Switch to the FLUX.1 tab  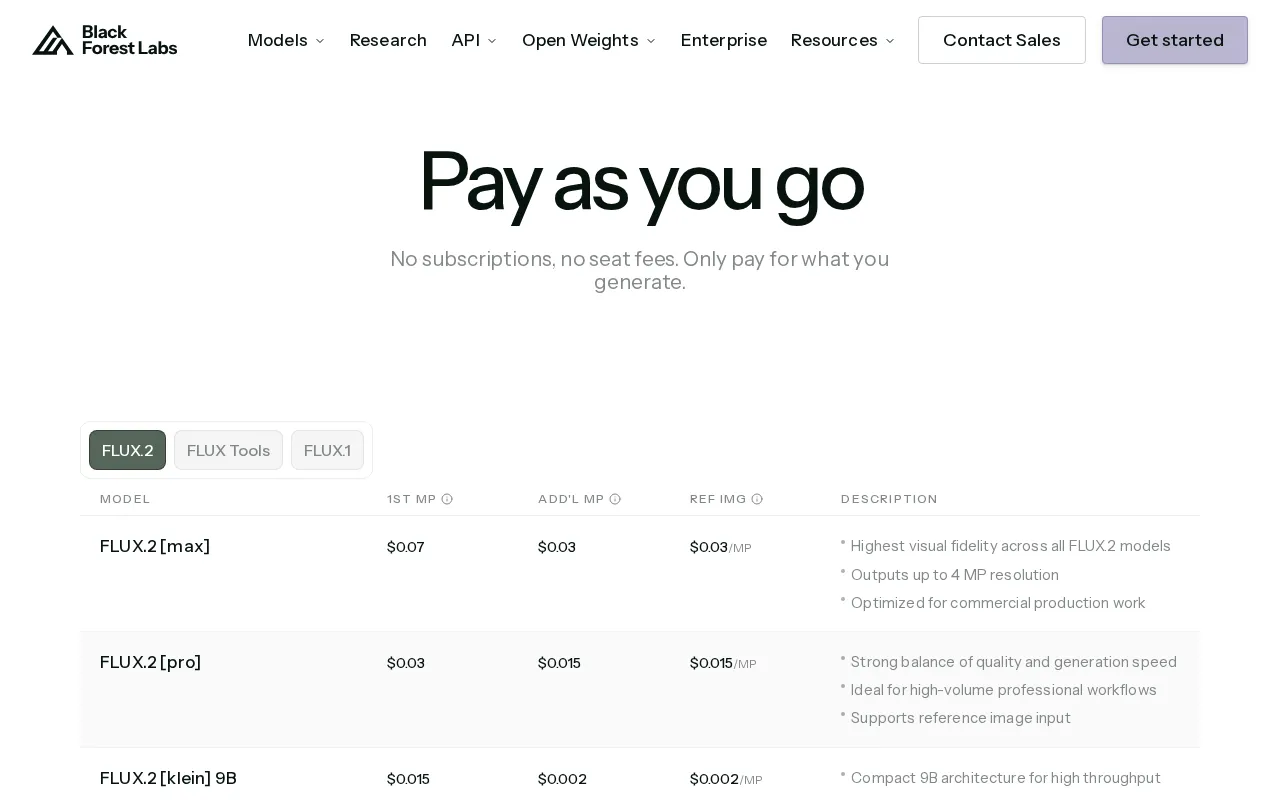[x=327, y=450]
